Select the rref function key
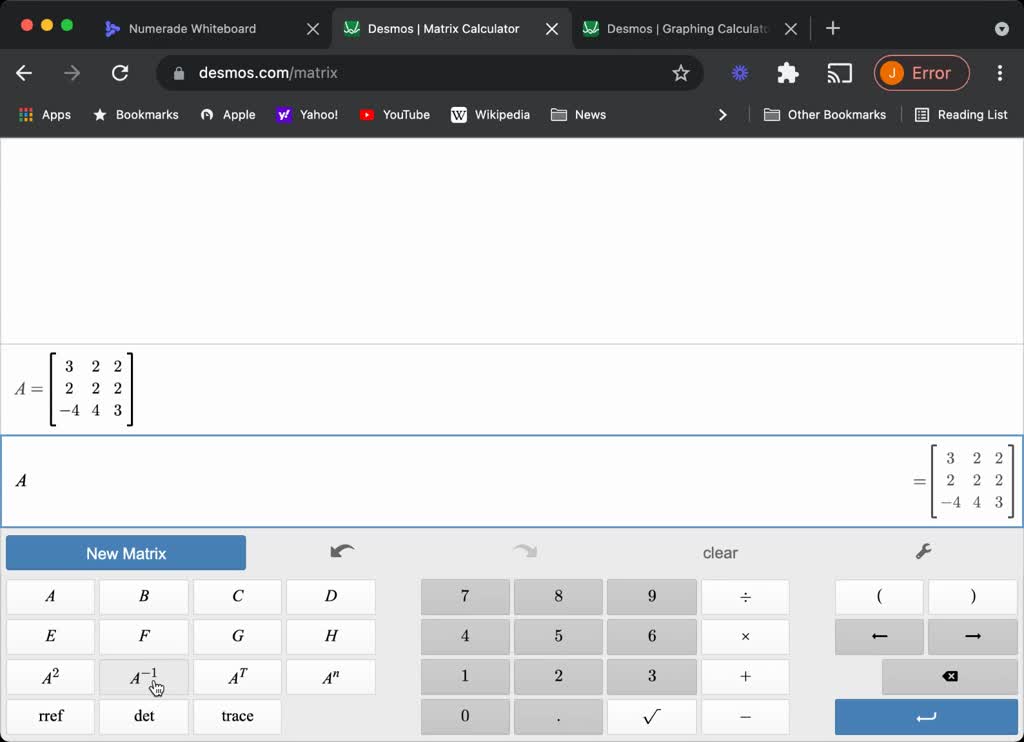 [x=50, y=716]
